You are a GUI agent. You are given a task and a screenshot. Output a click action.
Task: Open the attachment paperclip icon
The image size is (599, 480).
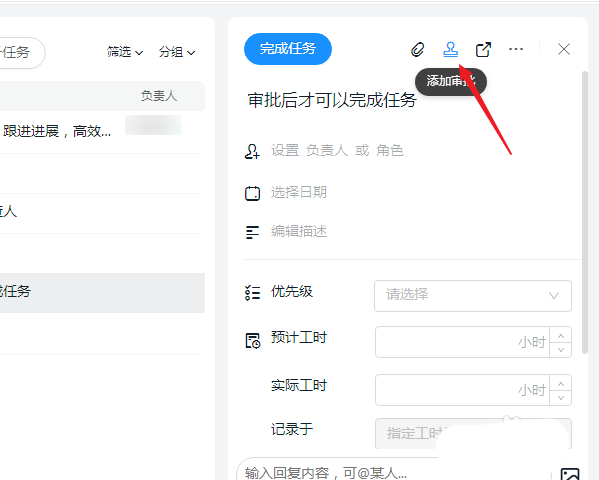coord(418,49)
